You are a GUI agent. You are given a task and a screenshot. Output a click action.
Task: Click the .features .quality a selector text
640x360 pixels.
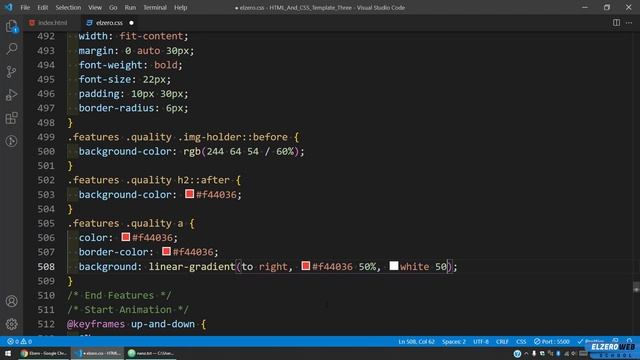125,223
